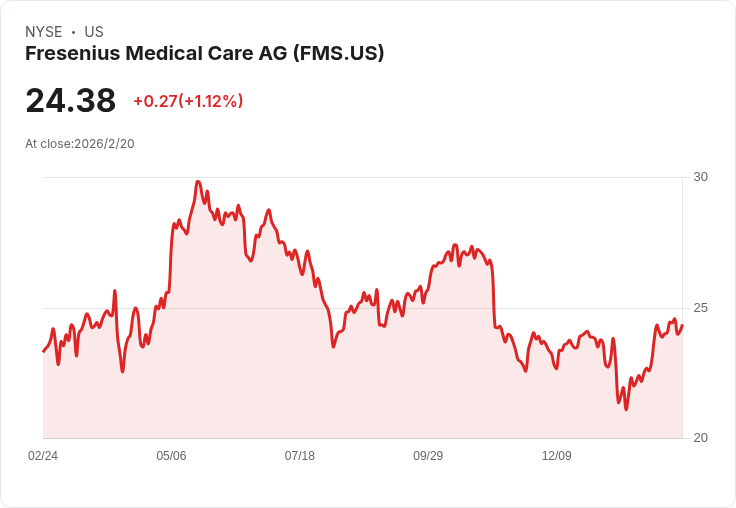Click the US market label
The height and width of the screenshot is (508, 736).
(94, 32)
